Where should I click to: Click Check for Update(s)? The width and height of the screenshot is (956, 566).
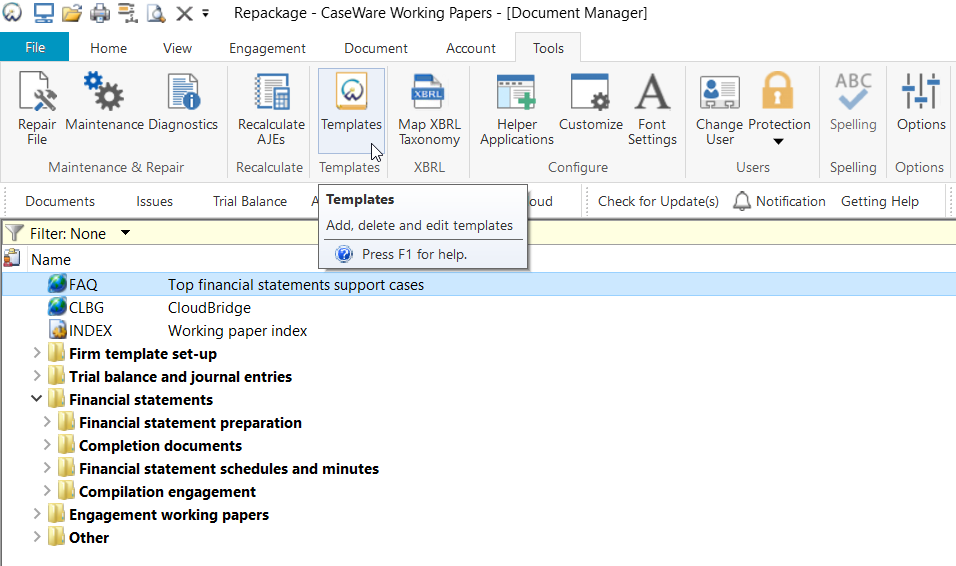click(658, 201)
